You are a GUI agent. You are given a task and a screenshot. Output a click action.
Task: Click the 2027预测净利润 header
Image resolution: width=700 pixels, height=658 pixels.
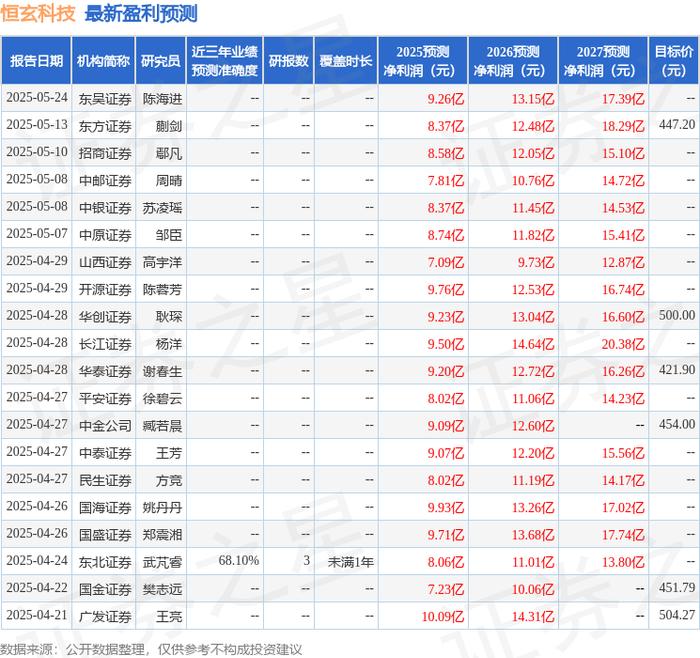click(603, 61)
